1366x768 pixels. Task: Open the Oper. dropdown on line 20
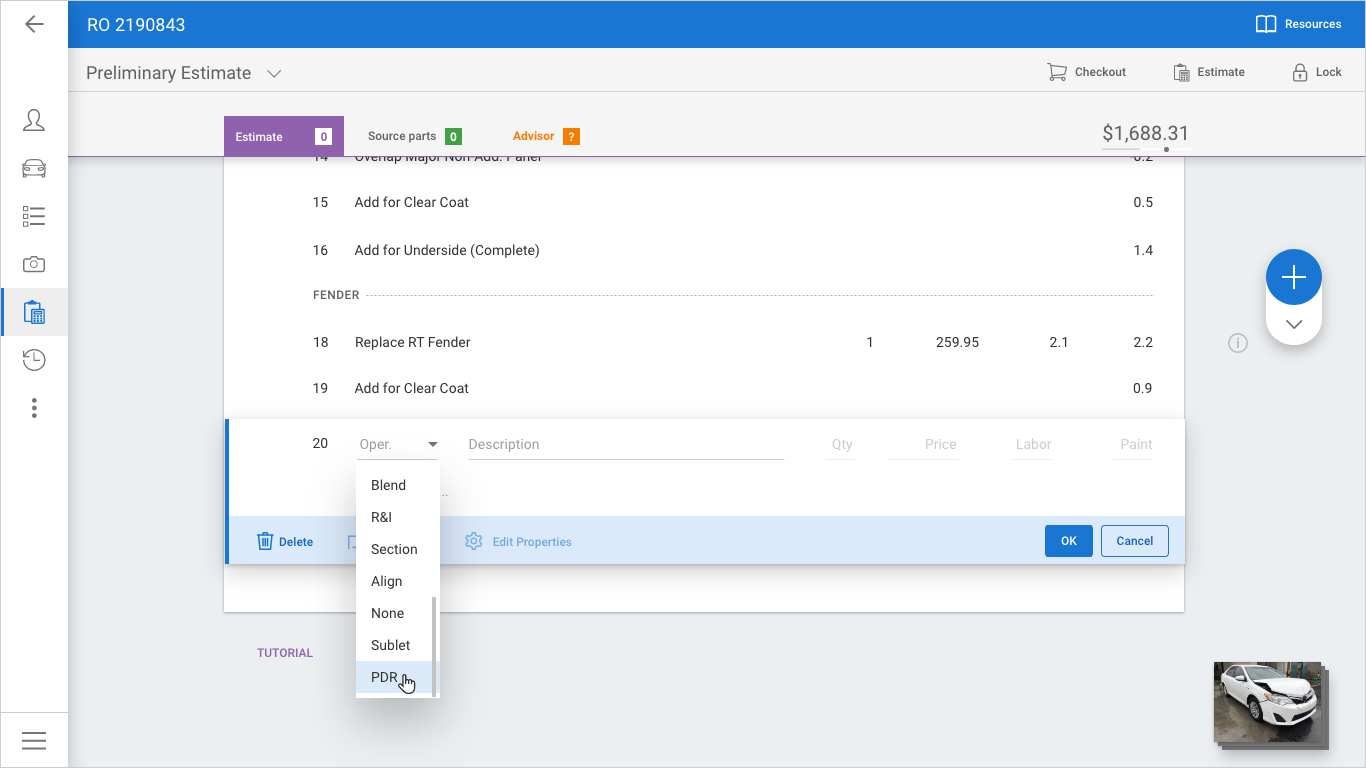(x=398, y=444)
